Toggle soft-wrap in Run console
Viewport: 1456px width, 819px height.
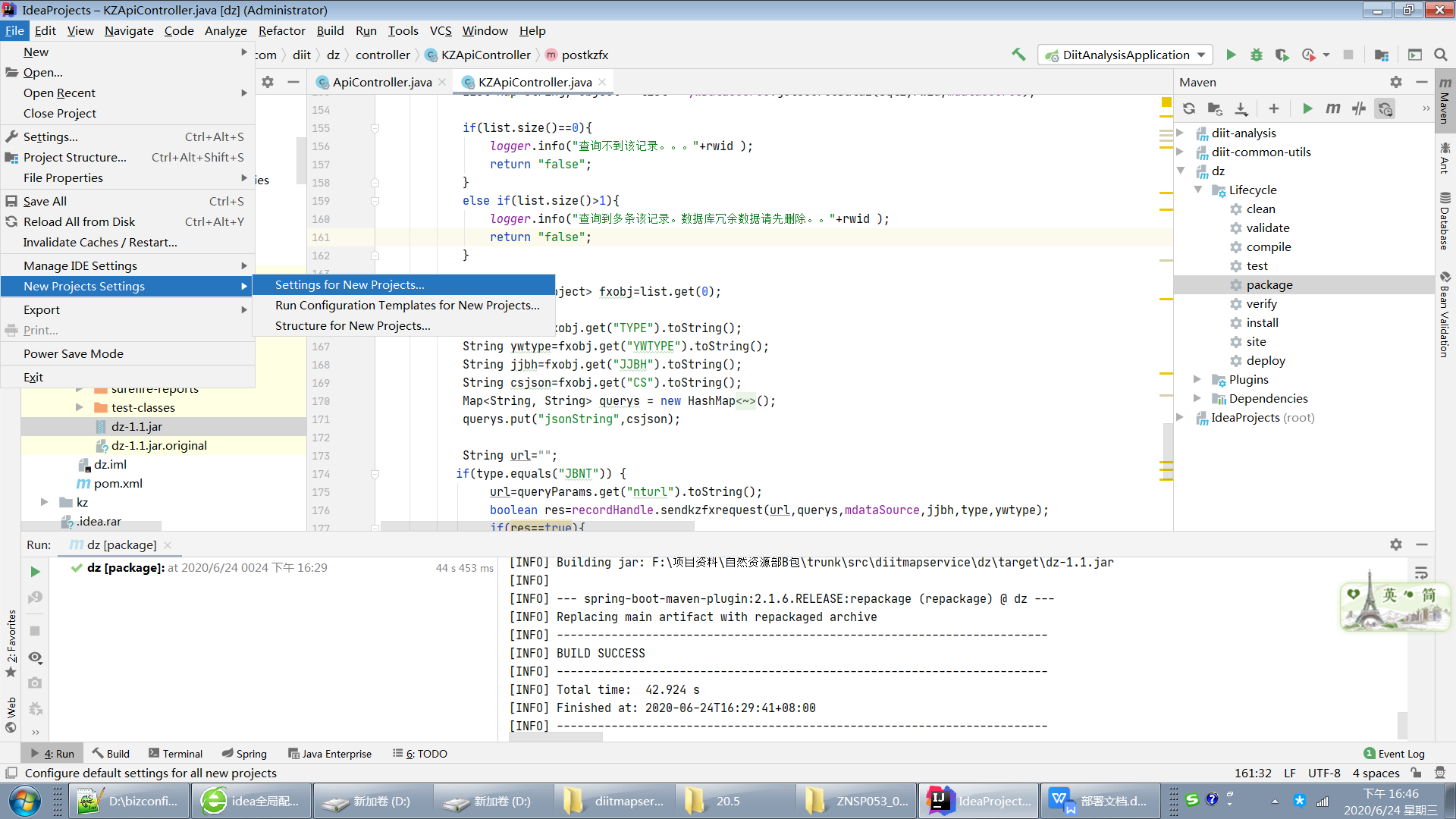coord(1421,573)
